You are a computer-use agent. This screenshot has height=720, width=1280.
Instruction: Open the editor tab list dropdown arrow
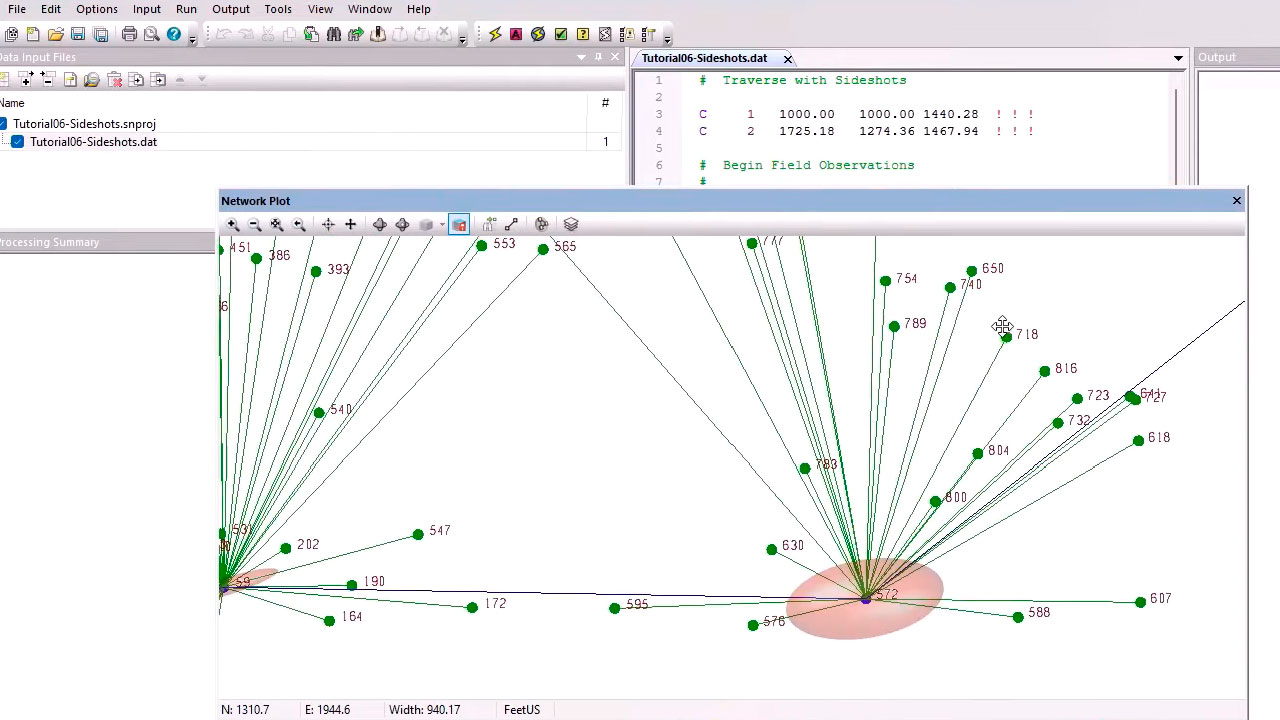point(1178,58)
